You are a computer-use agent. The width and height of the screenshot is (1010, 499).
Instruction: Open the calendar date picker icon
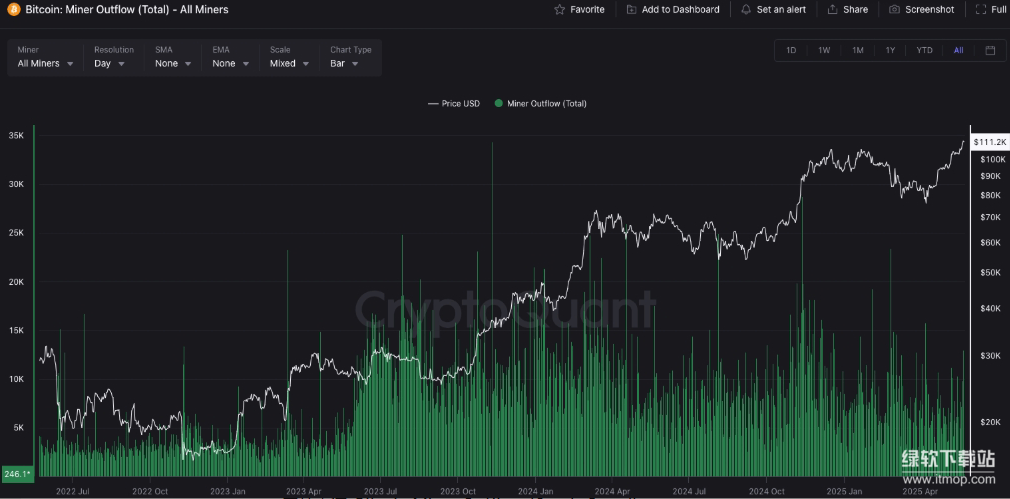pos(991,50)
